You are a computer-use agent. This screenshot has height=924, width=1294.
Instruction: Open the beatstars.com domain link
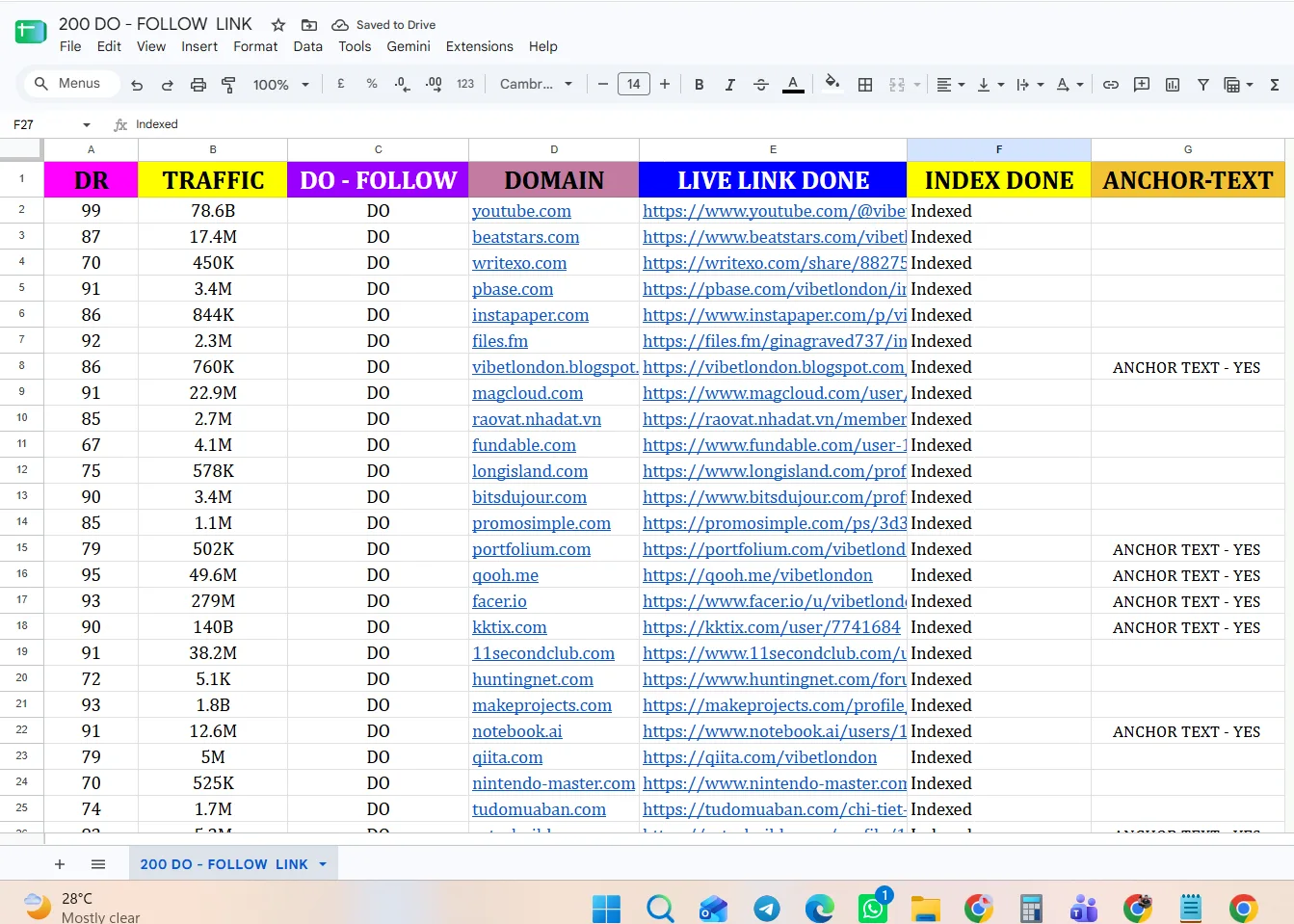tap(526, 237)
